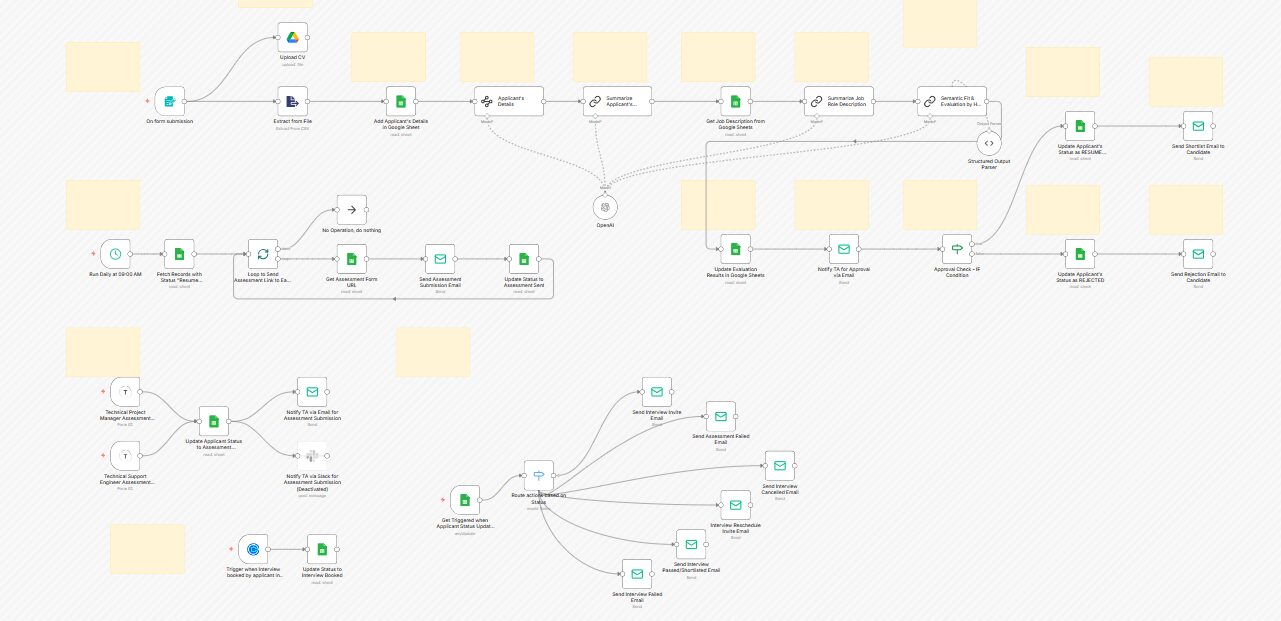1281x621 pixels.
Task: Open the Get Assessment Form URL node
Action: pyautogui.click(x=352, y=259)
